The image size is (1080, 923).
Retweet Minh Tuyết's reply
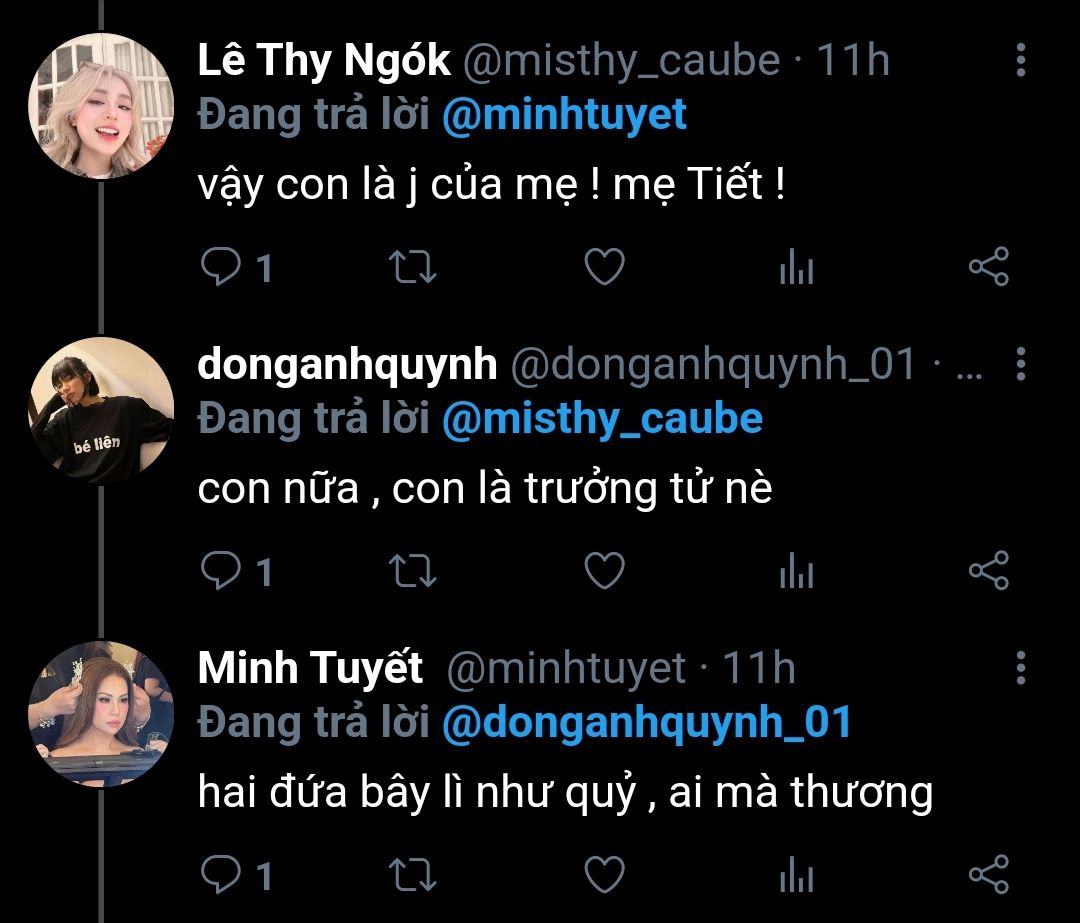pyautogui.click(x=411, y=874)
